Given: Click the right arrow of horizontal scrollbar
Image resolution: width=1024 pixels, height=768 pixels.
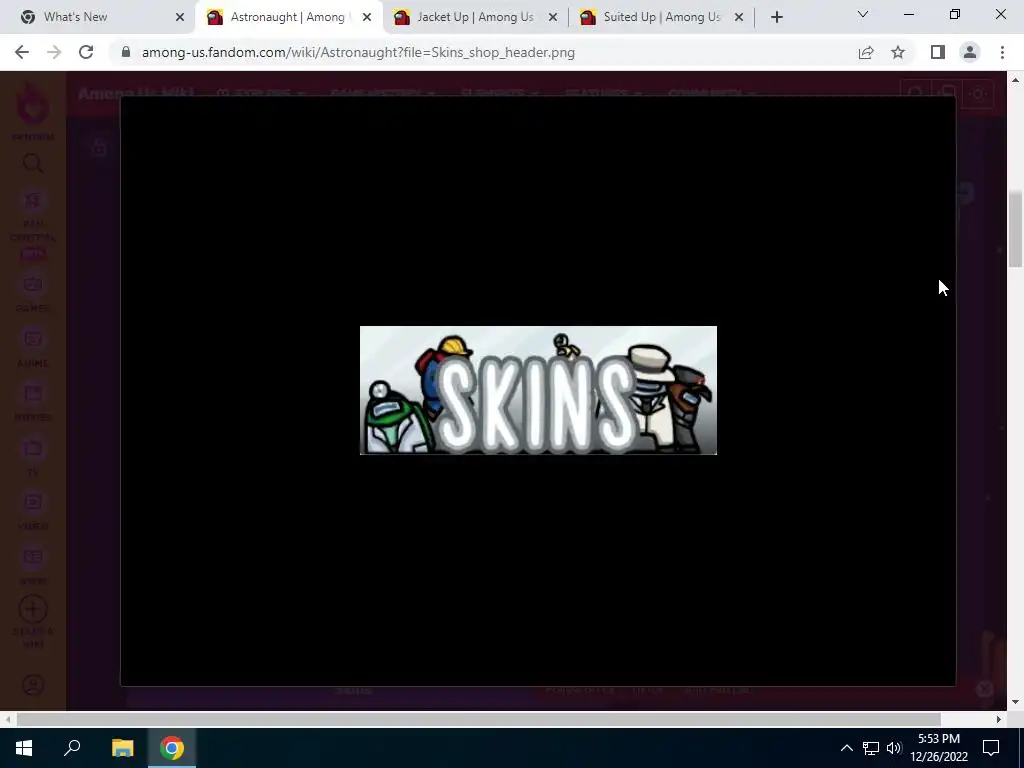Looking at the screenshot, I should pos(999,719).
